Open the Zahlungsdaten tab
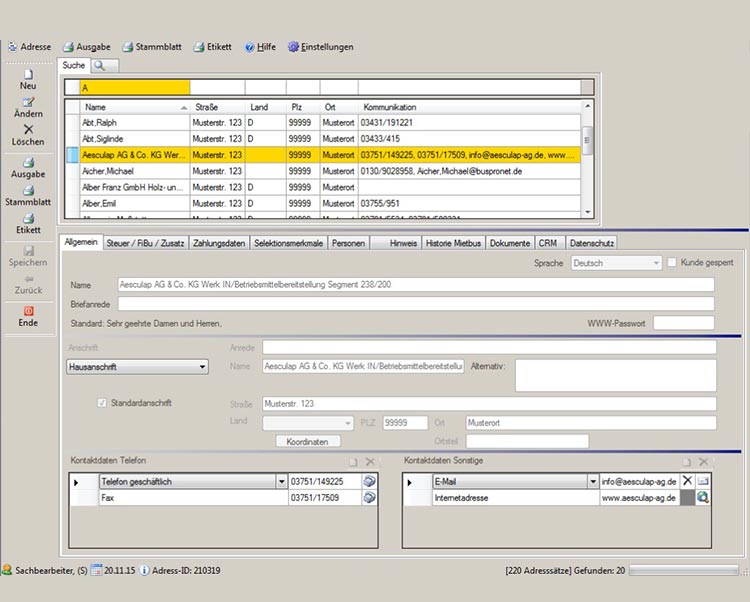Viewport: 750px width, 602px height. [x=219, y=243]
